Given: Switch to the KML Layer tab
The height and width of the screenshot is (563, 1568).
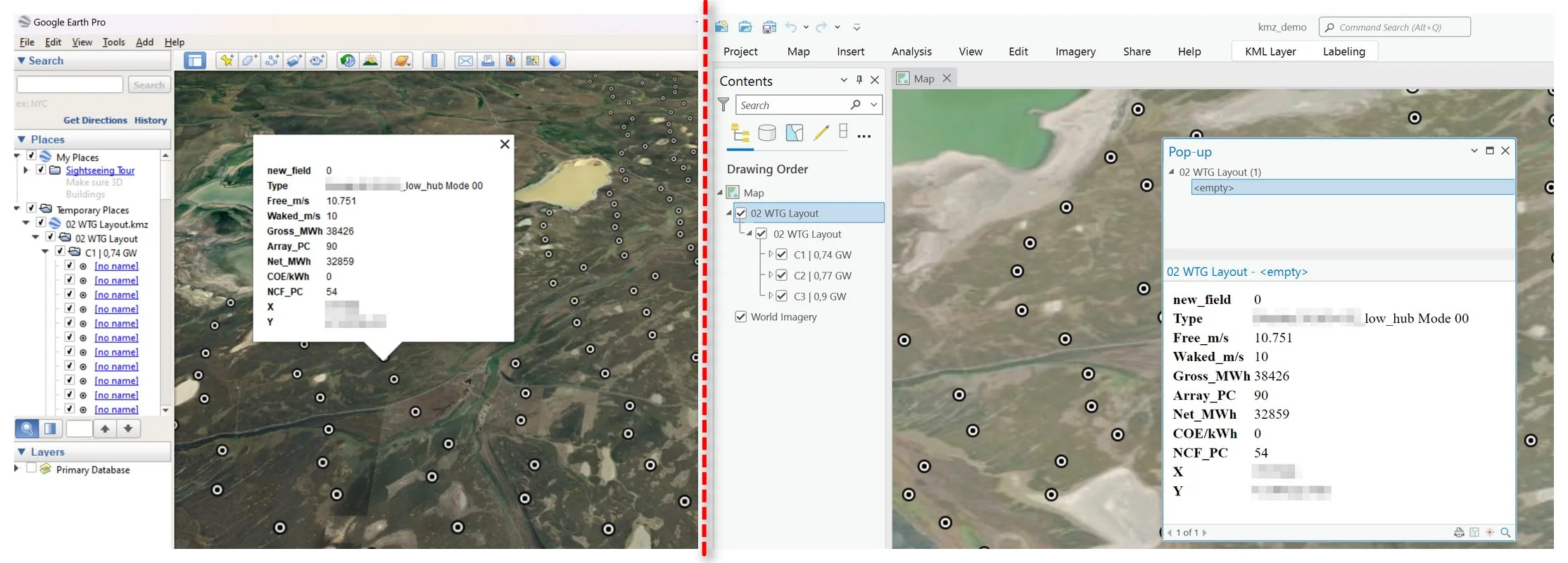Looking at the screenshot, I should pos(1270,51).
